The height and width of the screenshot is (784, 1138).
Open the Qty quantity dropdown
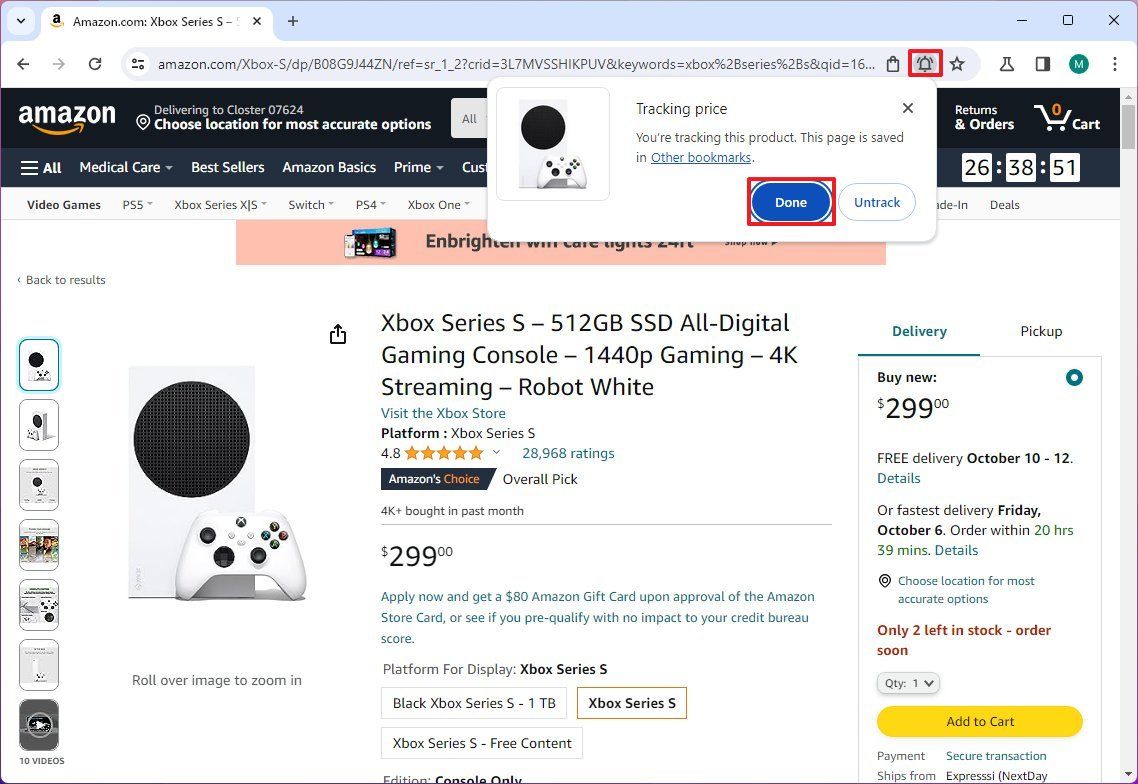point(908,683)
